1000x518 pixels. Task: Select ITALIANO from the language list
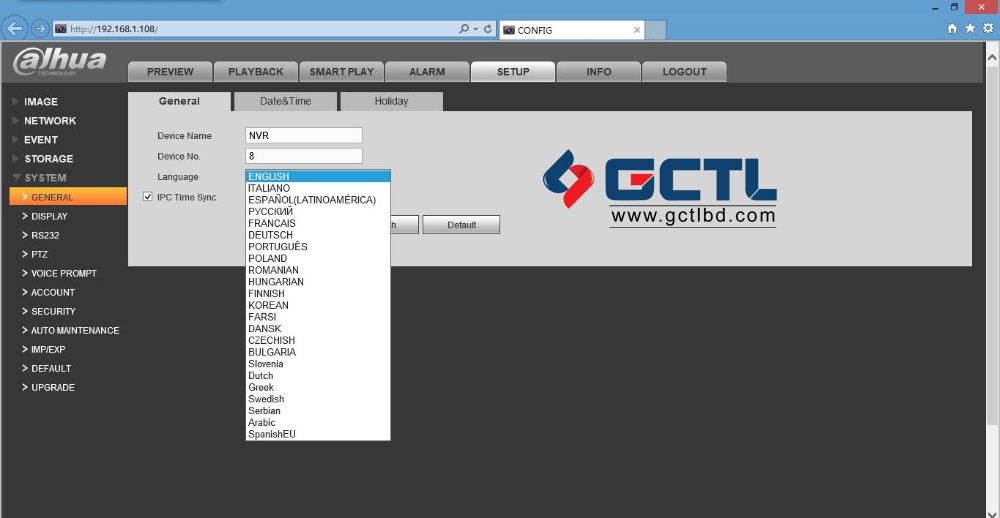tap(269, 188)
